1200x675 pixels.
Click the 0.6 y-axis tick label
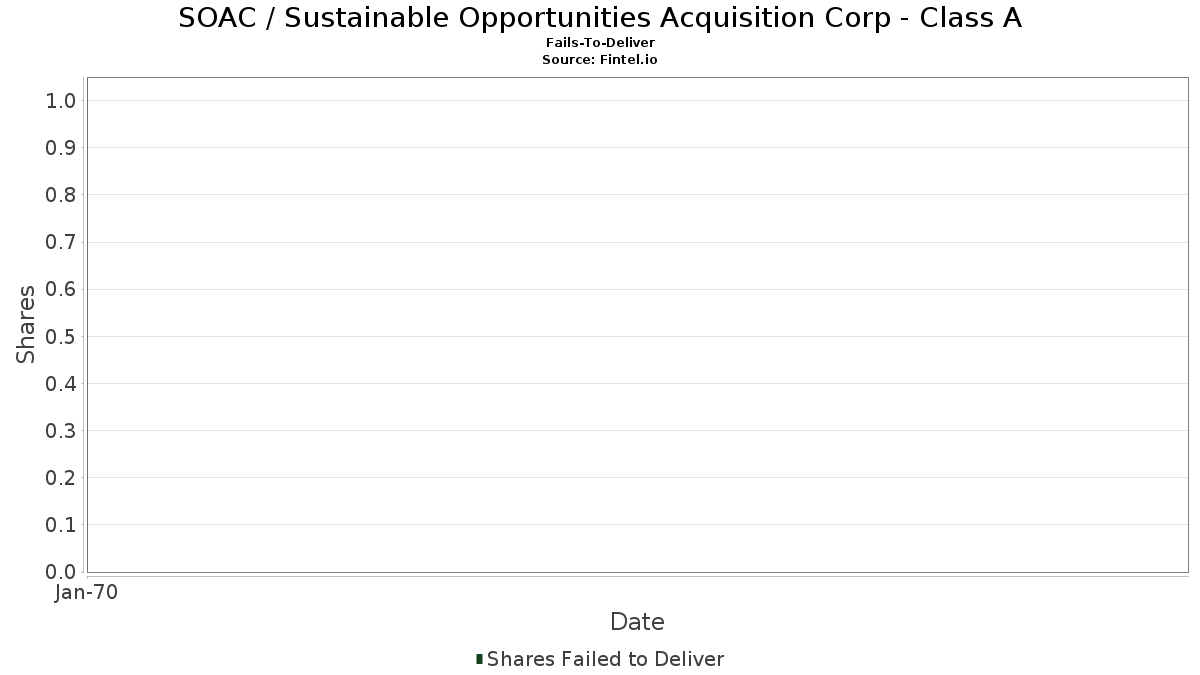(61, 289)
